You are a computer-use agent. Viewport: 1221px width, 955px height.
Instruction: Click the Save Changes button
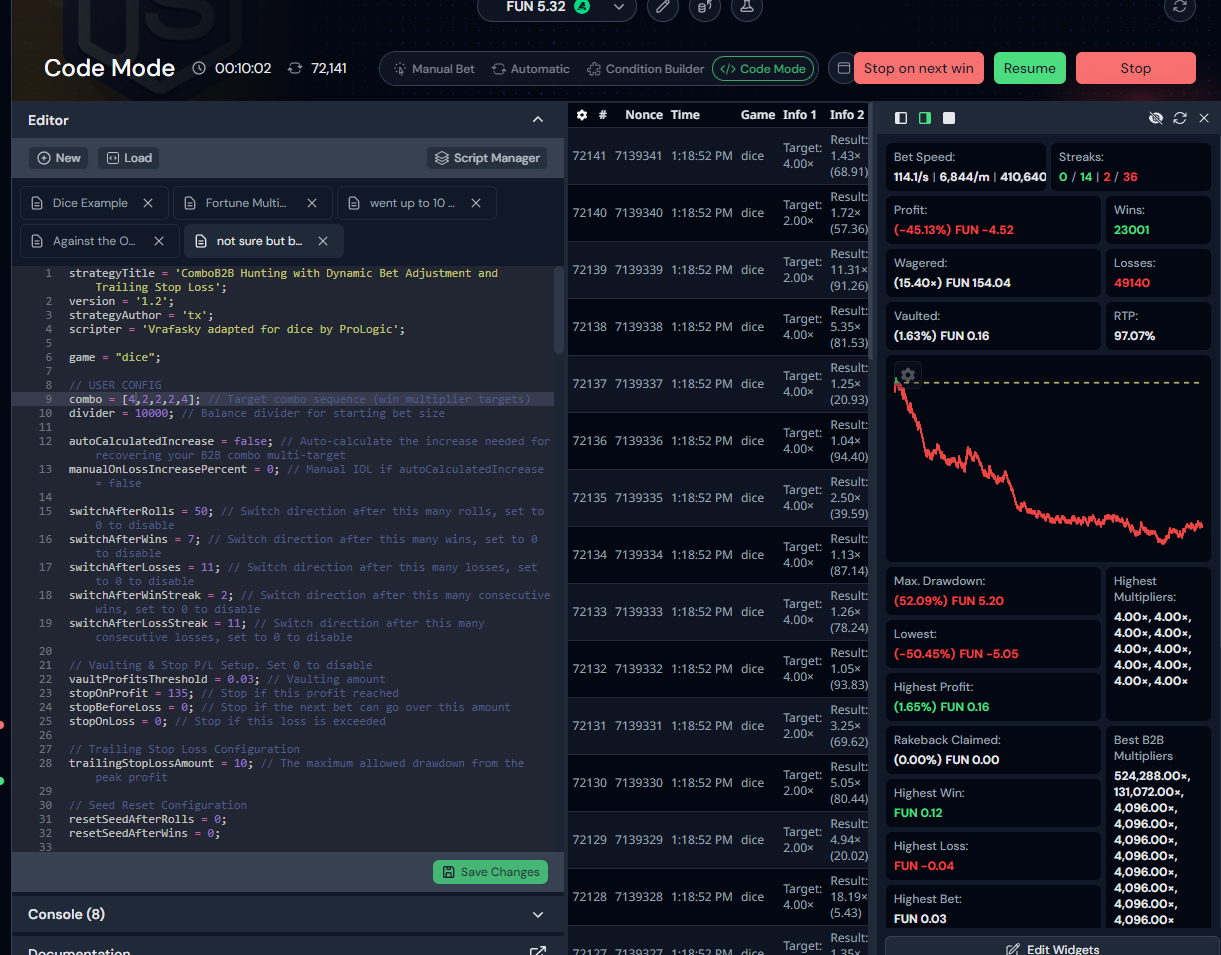click(490, 872)
